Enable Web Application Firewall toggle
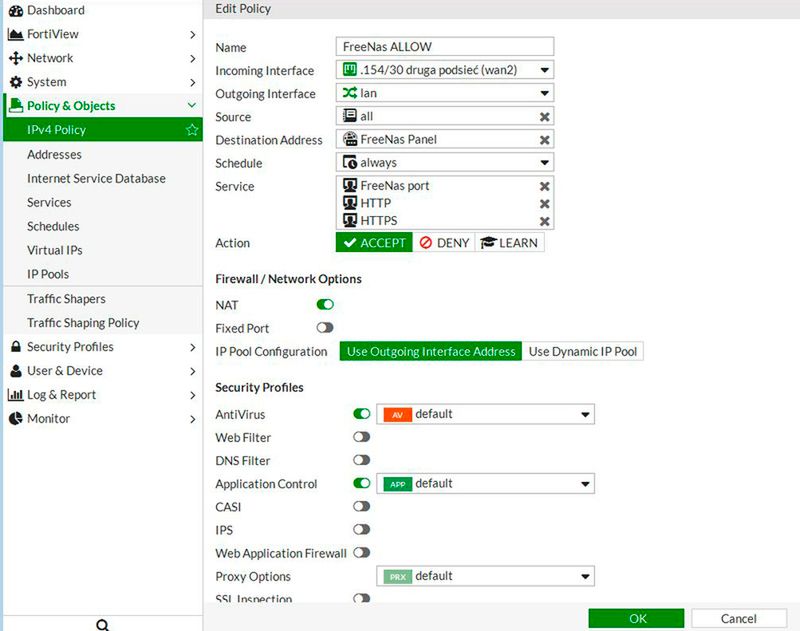Screen dimensions: 800x631 (362, 552)
